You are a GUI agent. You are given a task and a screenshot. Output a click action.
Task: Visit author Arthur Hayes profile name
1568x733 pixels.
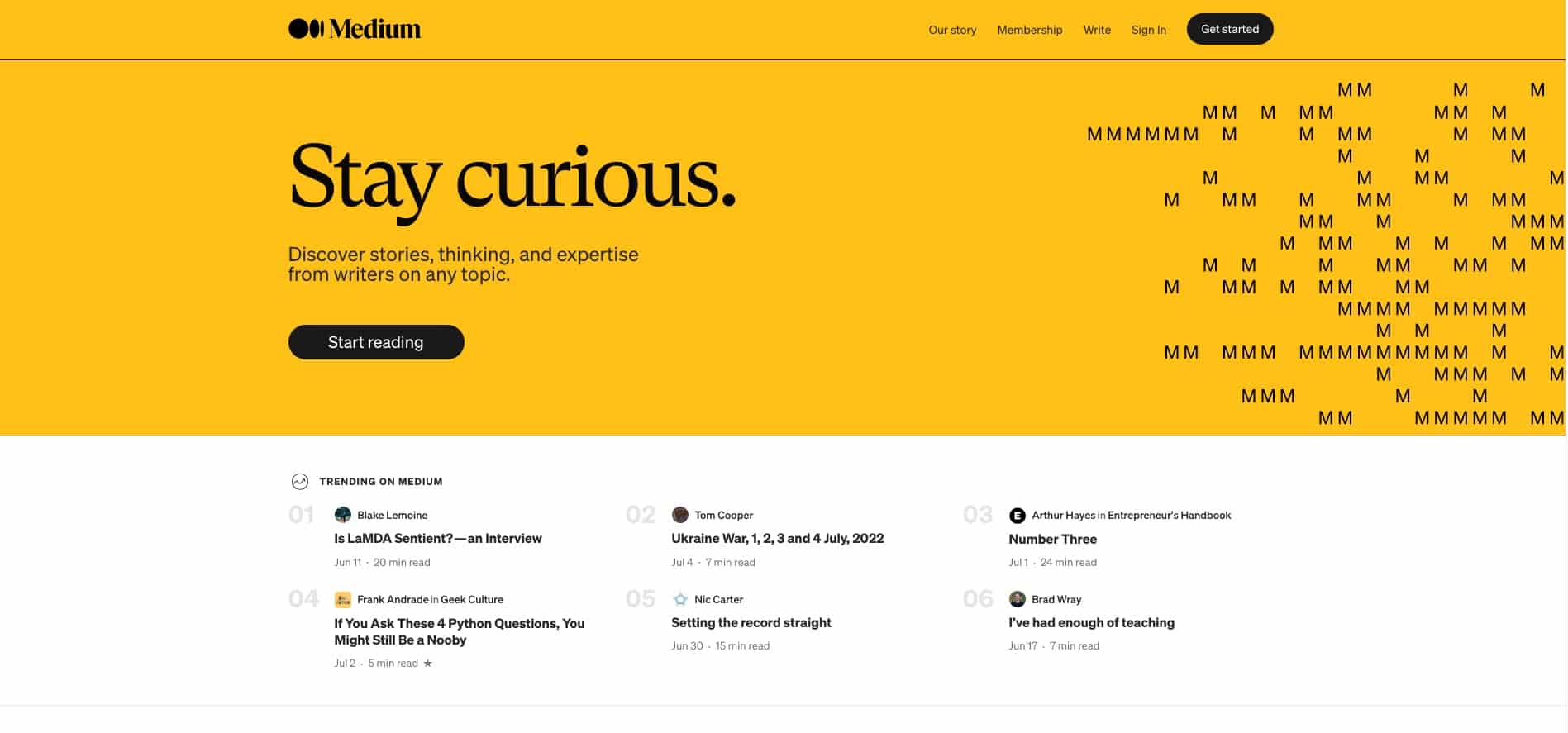[x=1064, y=516]
